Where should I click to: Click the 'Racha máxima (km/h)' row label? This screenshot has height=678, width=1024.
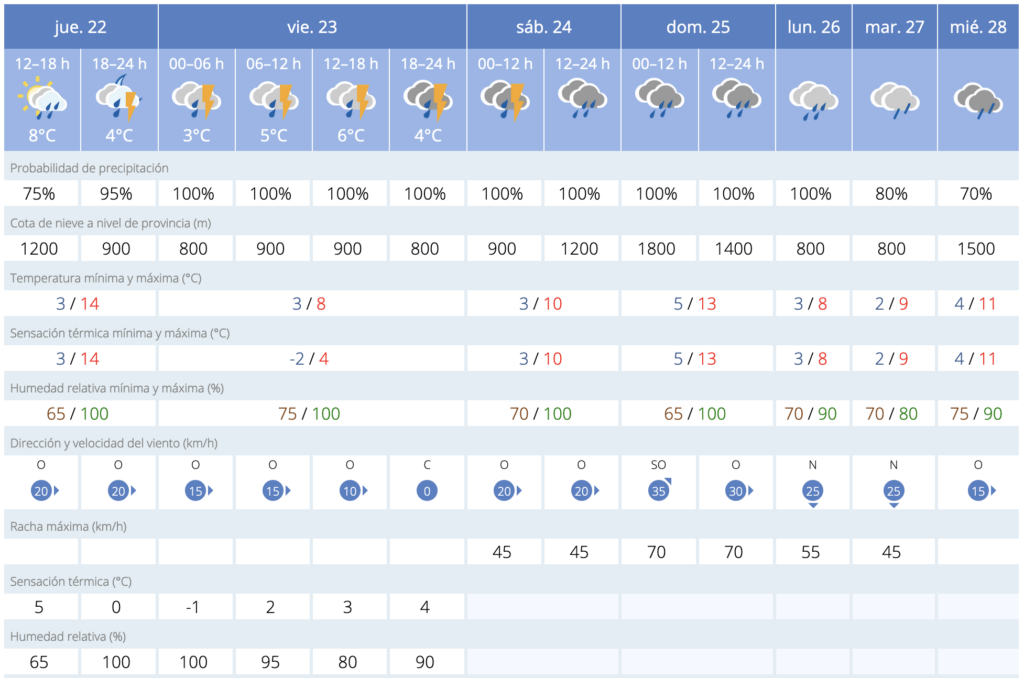pyautogui.click(x=68, y=525)
